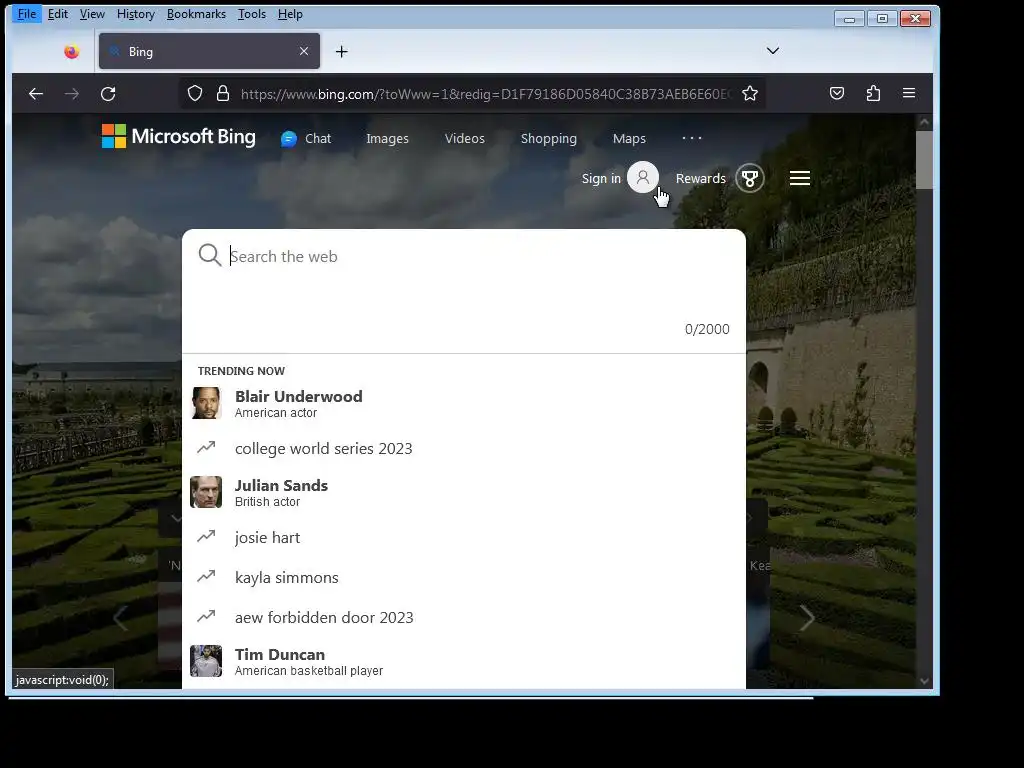Click the Rewards trophy icon

750,178
